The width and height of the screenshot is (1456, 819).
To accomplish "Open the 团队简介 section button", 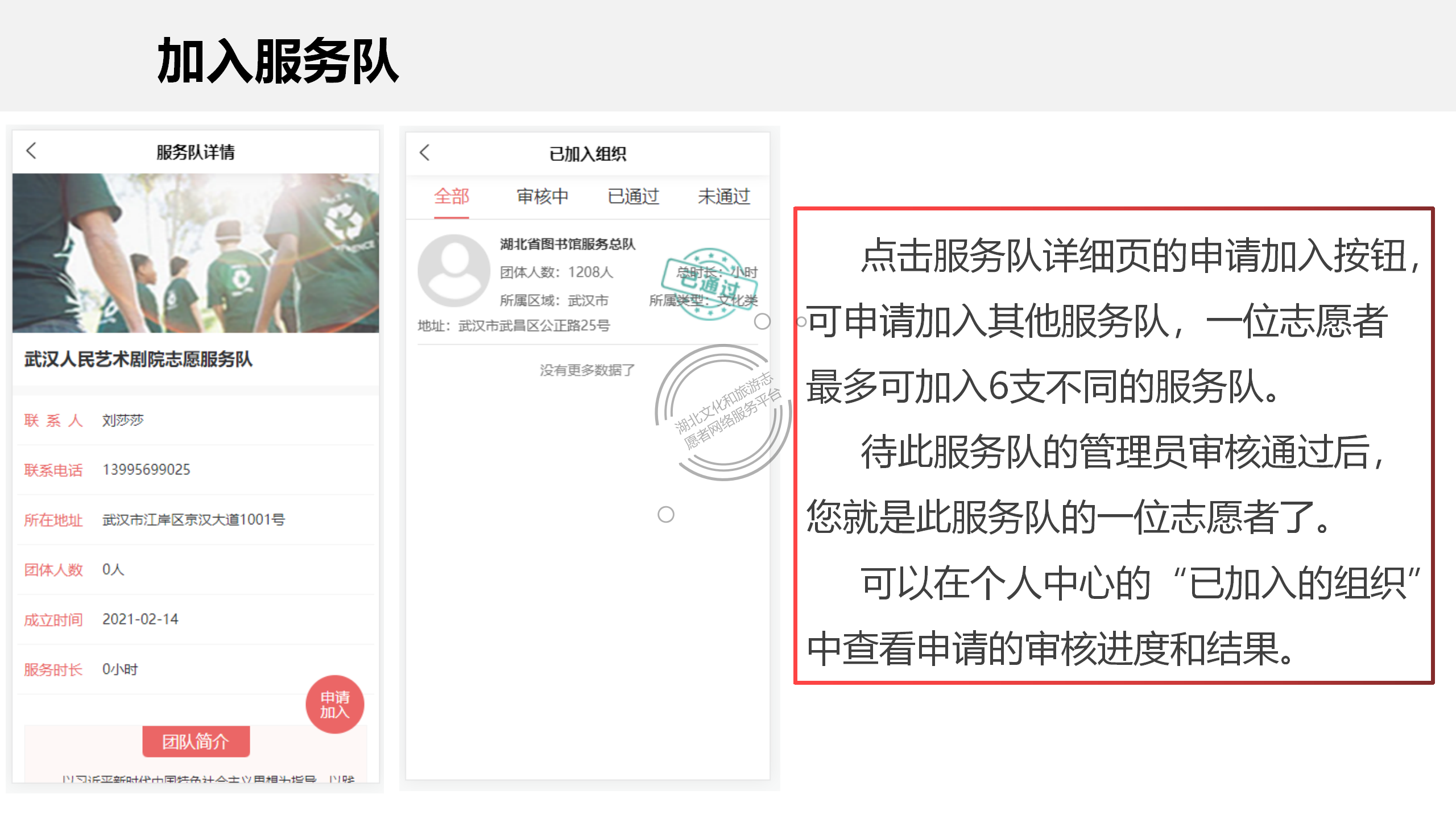I will click(x=196, y=741).
